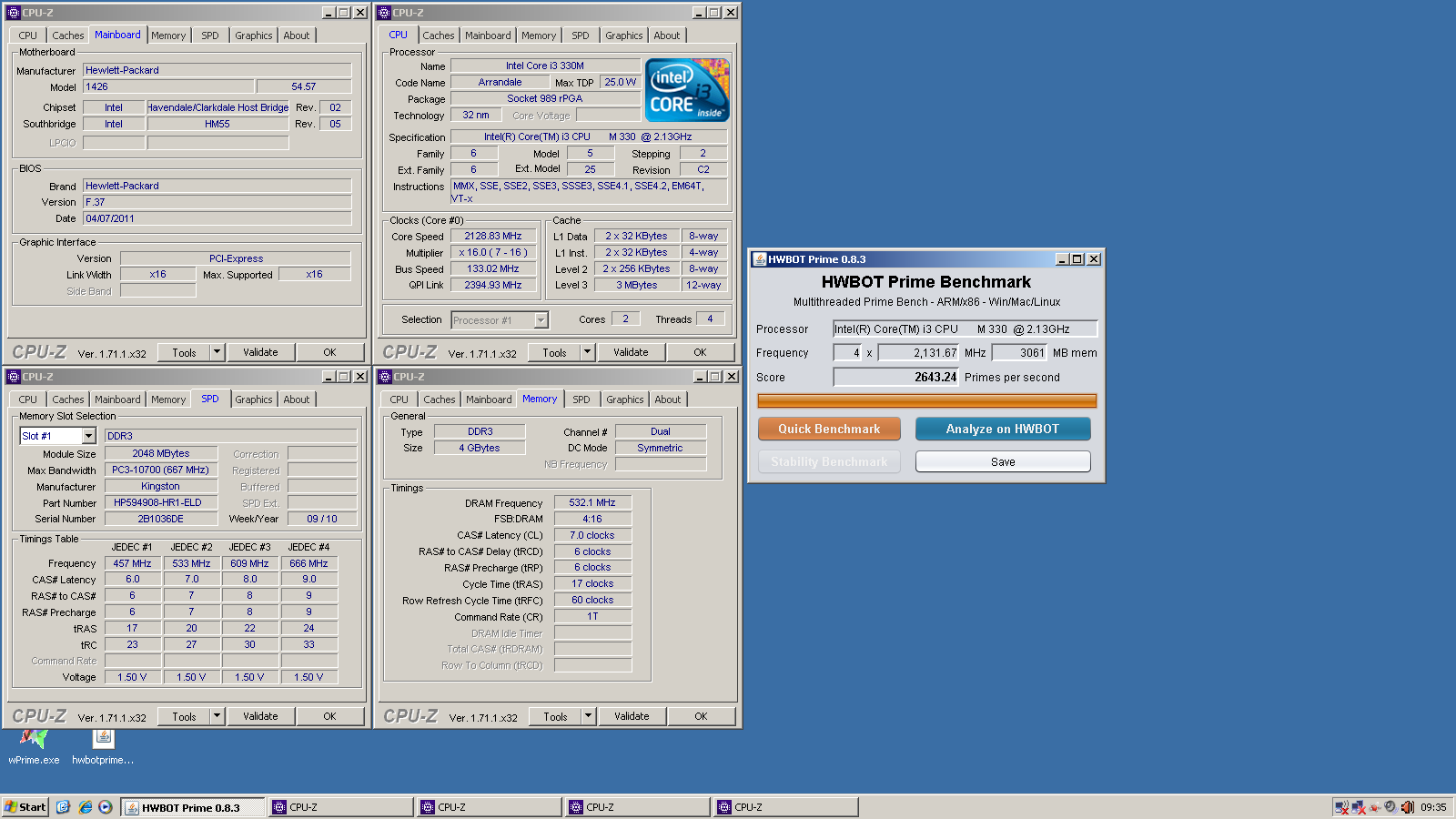1456x819 pixels.
Task: Click the BIOS version value F.37
Action: click(217, 202)
